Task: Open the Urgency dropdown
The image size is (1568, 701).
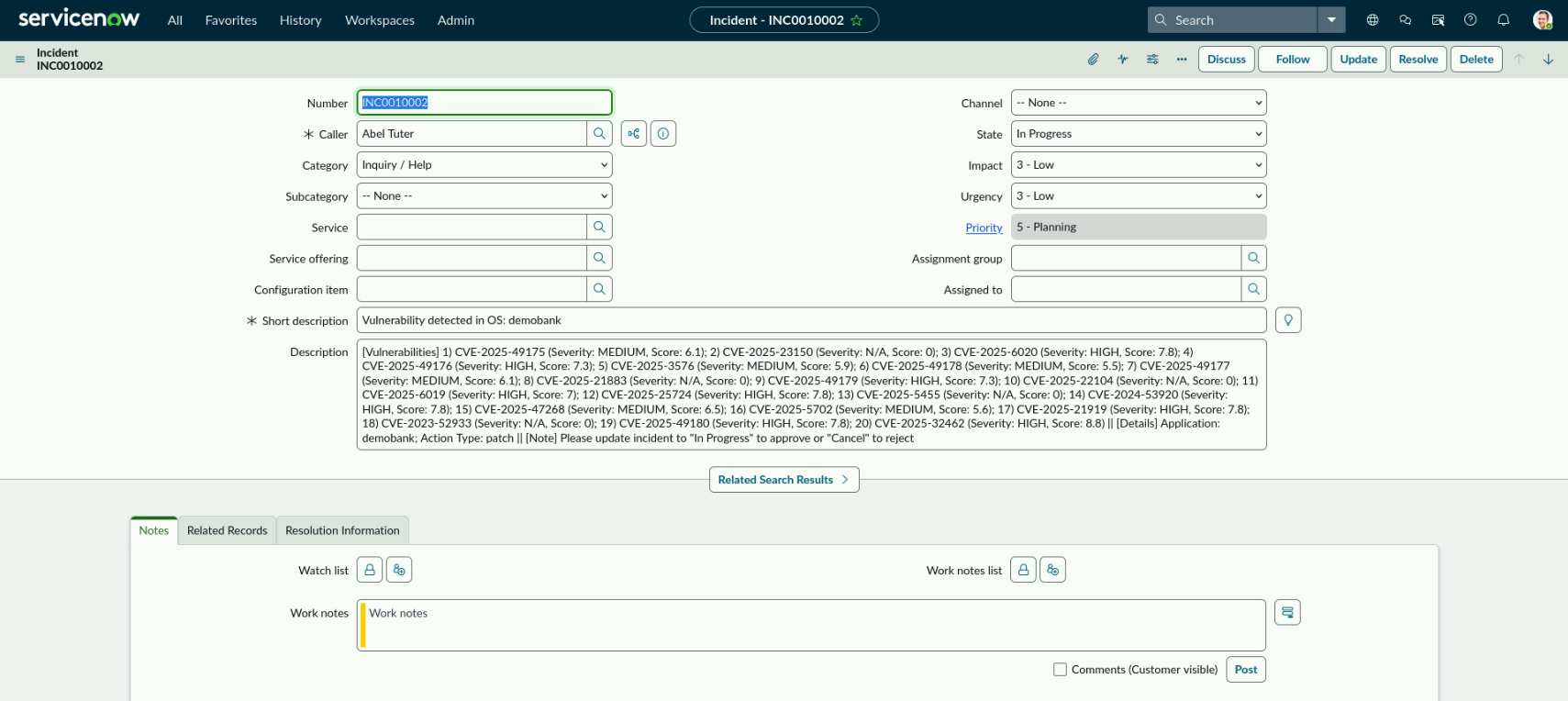Action: 1138,196
